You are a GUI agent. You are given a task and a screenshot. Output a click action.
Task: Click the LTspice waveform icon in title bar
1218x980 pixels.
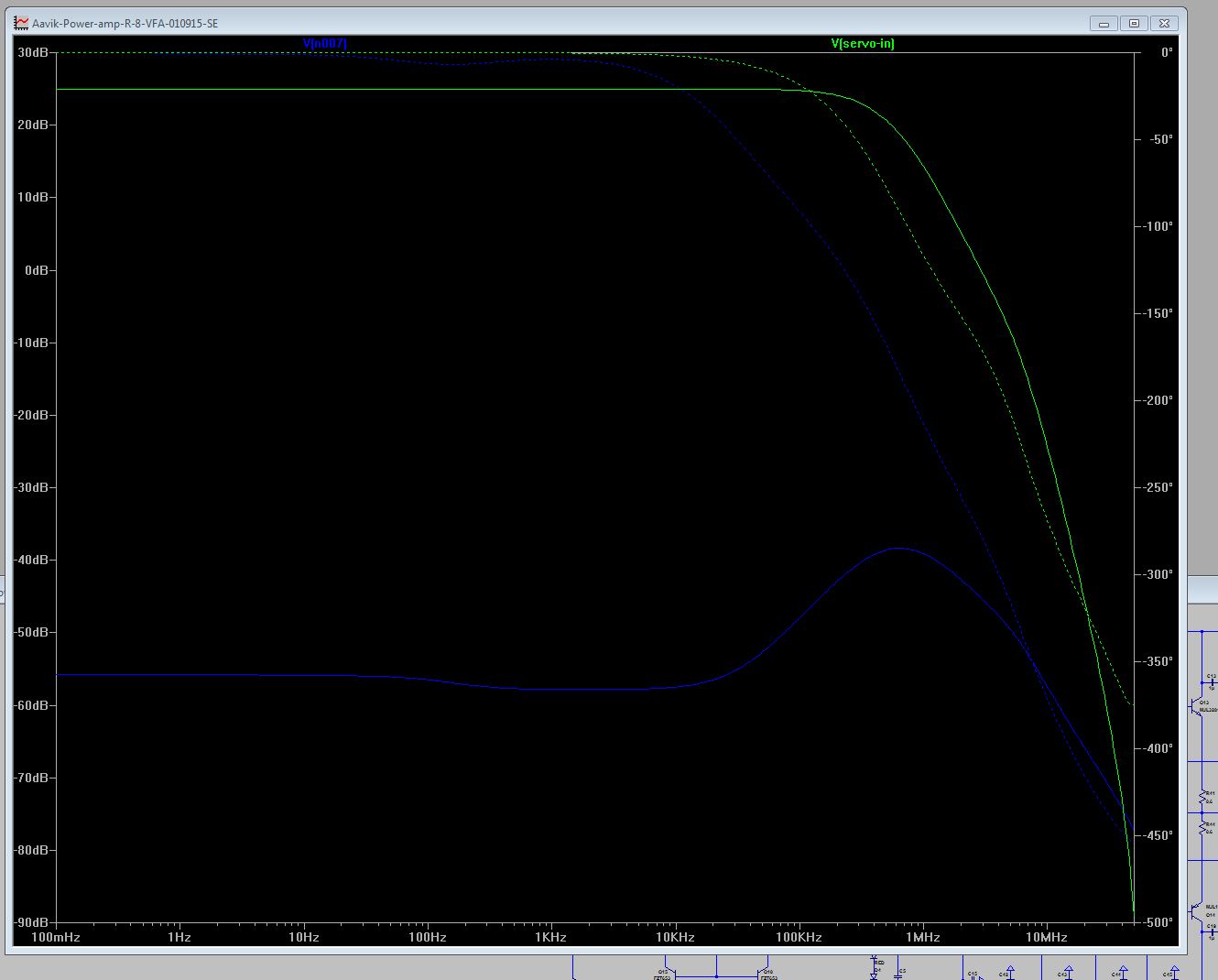(21, 23)
